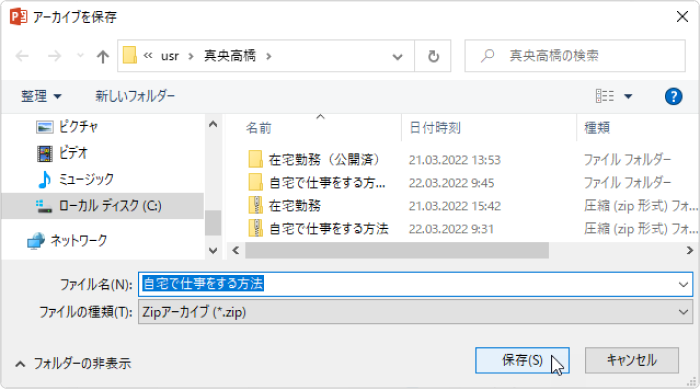Viewport: 700px width, 389px height.
Task: Open the 整理 menu
Action: [41, 96]
